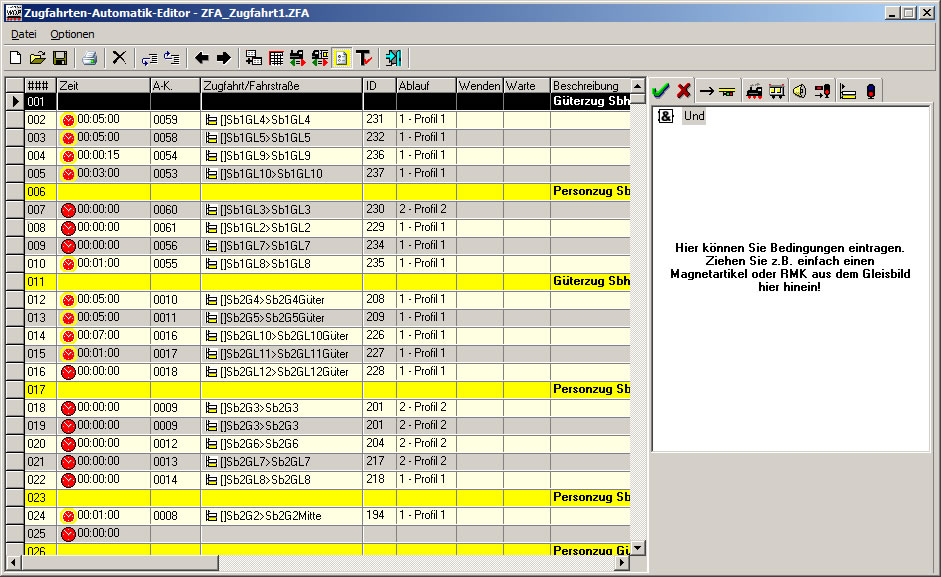Click the horizontal scrollbar right arrow
This screenshot has width=941, height=577.
[623, 563]
